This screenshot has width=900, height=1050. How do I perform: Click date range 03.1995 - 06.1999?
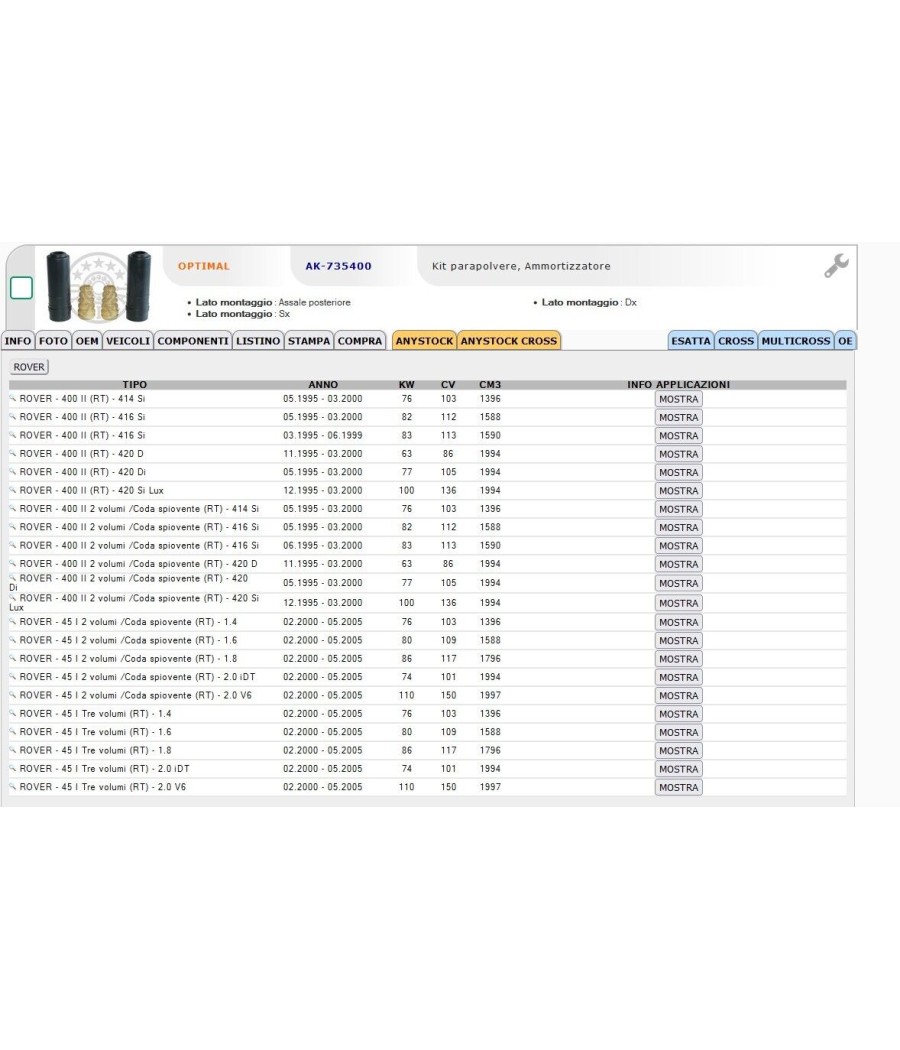tap(323, 435)
